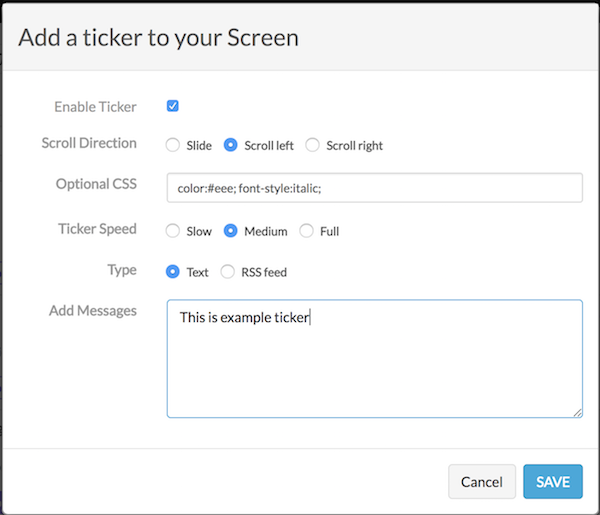Viewport: 600px width, 515px height.
Task: Select Scroll right direction
Action: click(x=312, y=145)
